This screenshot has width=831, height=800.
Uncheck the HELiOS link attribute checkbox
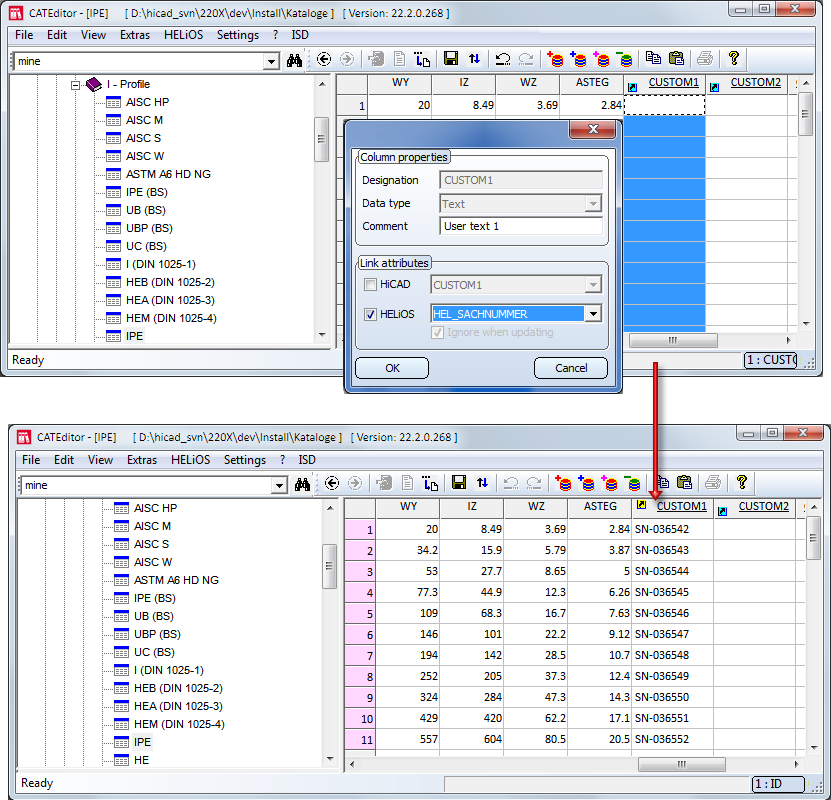coord(370,314)
